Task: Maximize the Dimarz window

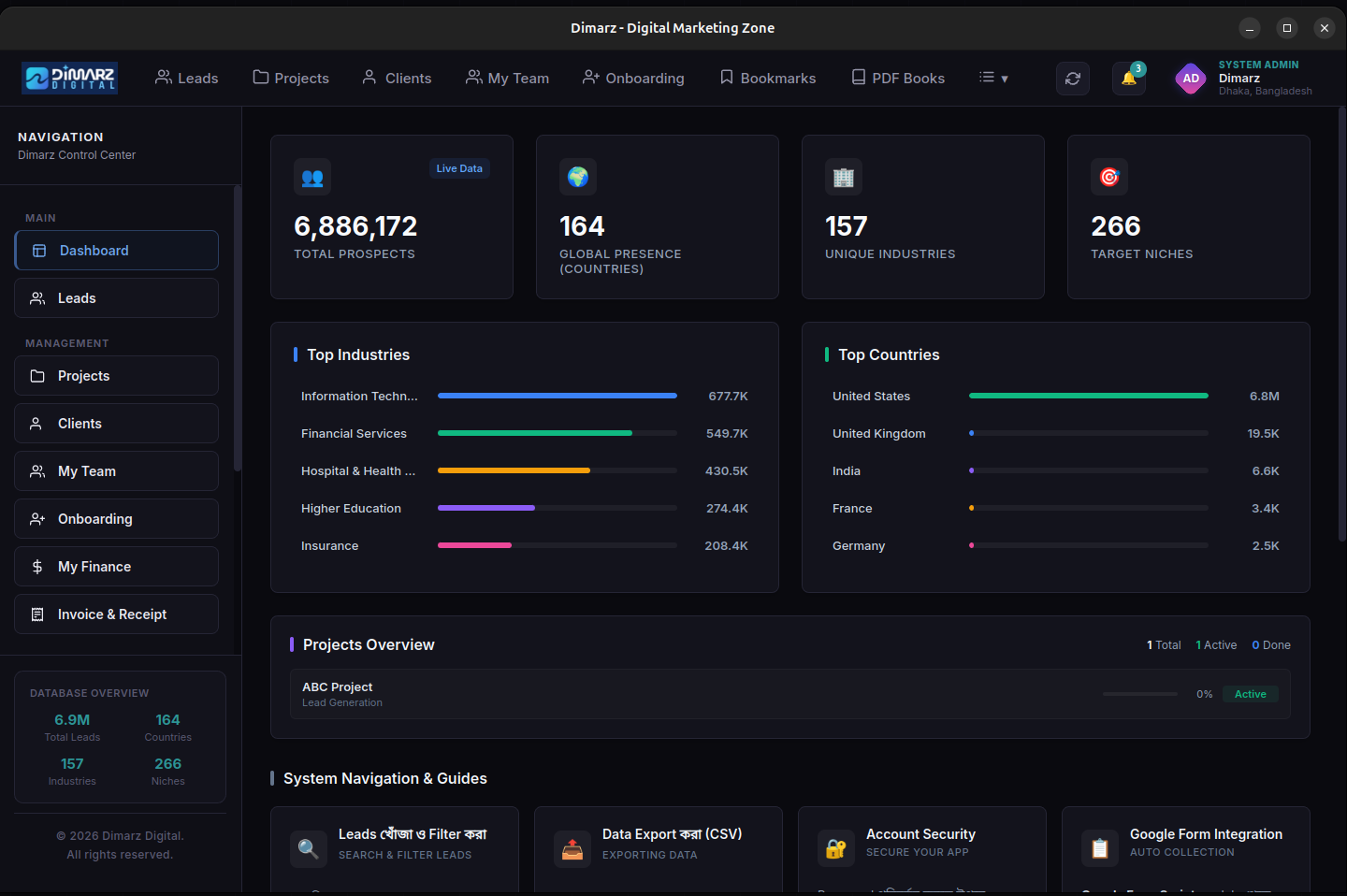Action: pos(1287,28)
